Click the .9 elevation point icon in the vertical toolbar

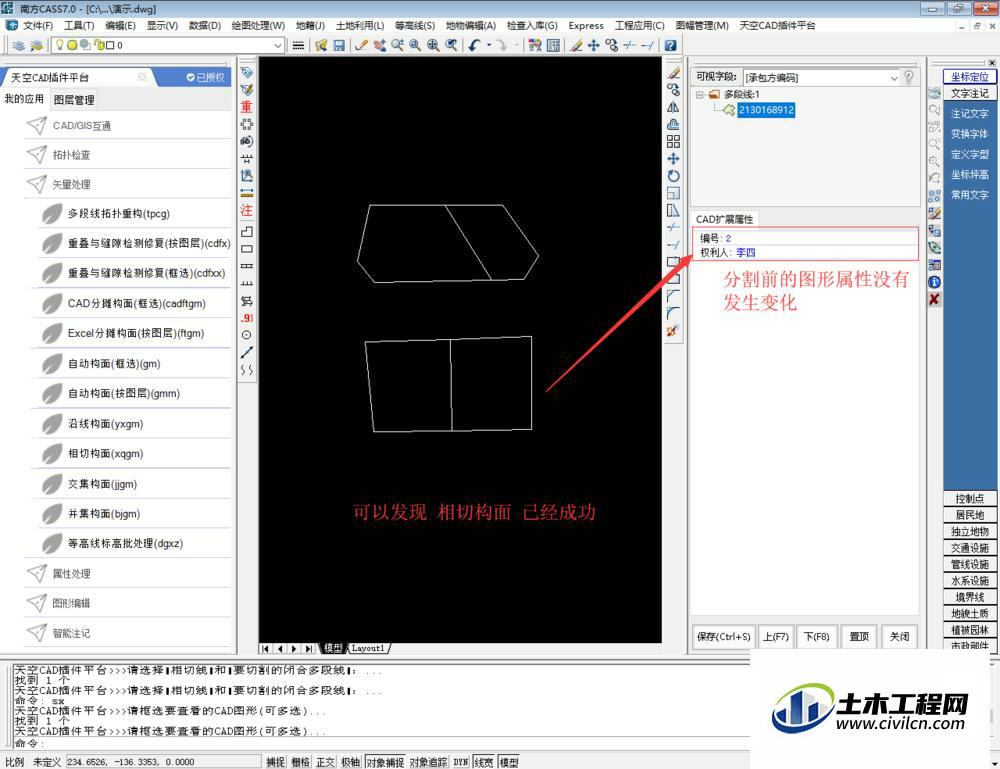coord(246,318)
